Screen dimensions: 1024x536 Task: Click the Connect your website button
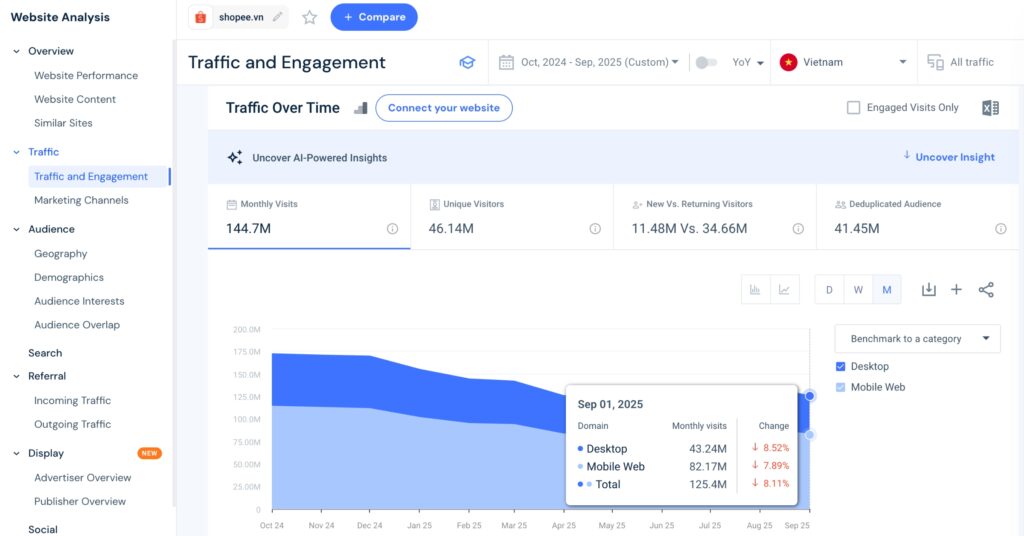click(444, 108)
